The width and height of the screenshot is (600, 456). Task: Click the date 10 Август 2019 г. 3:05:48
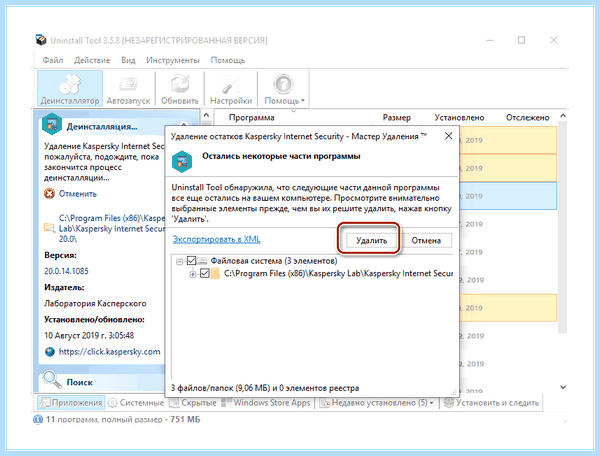[89, 336]
